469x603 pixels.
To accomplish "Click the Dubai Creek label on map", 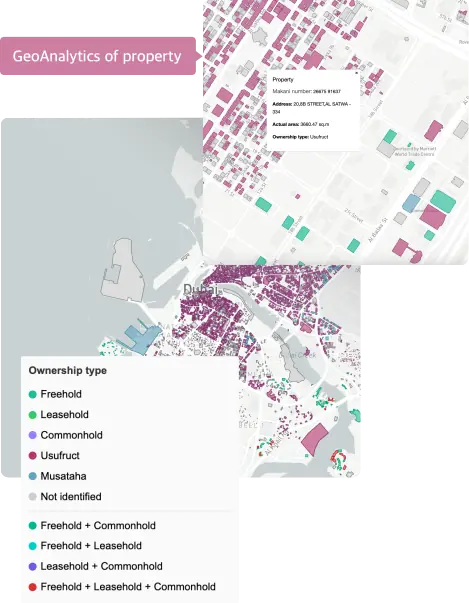I will [x=297, y=355].
